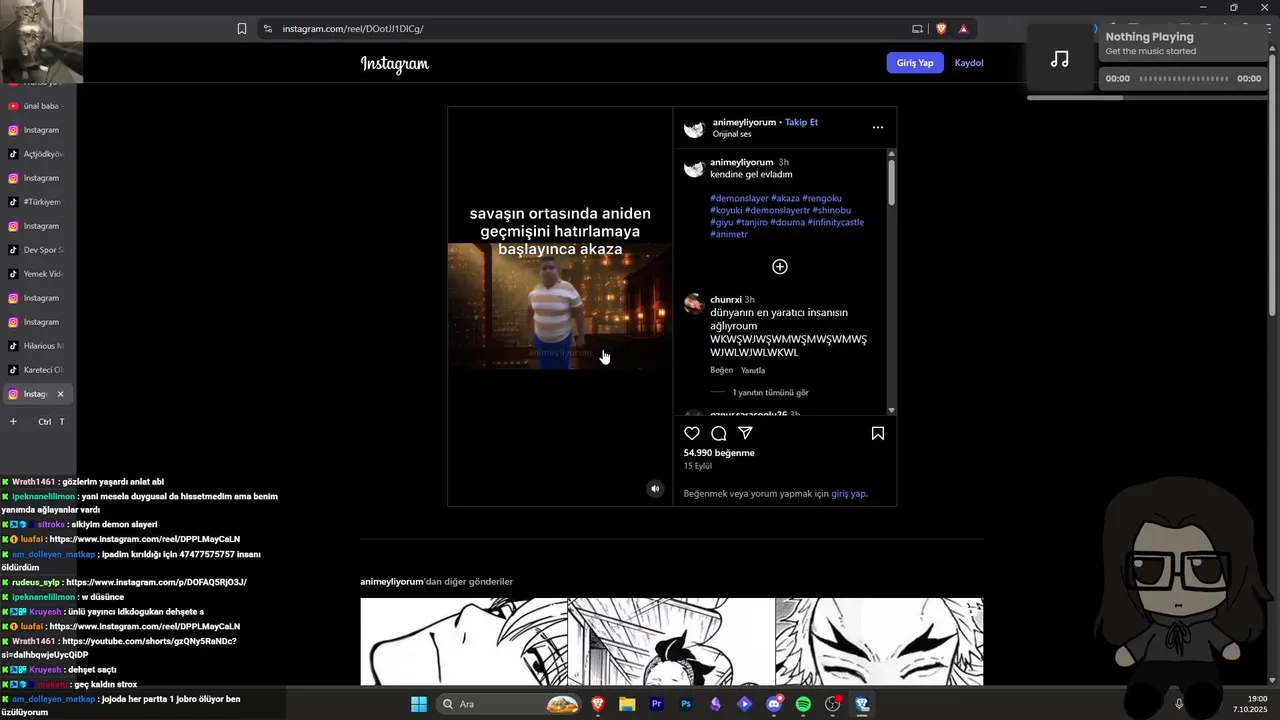Open Spotify from the taskbar
The height and width of the screenshot is (720, 1280).
pyautogui.click(x=803, y=704)
